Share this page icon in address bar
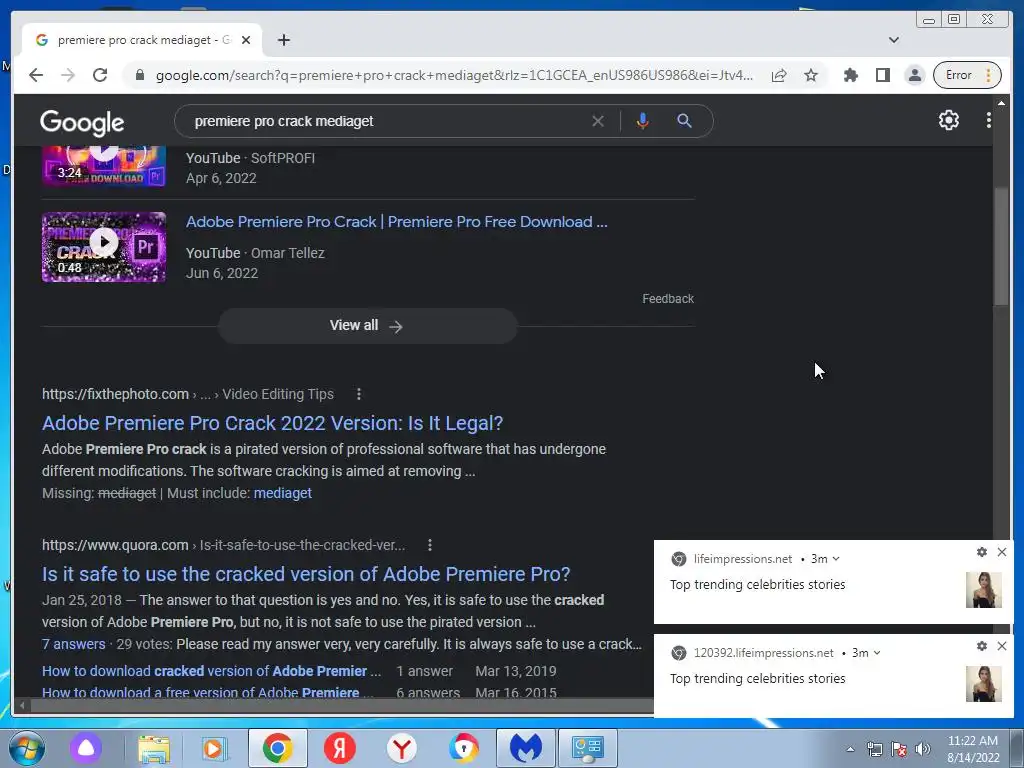This screenshot has height=768, width=1024. 778,75
